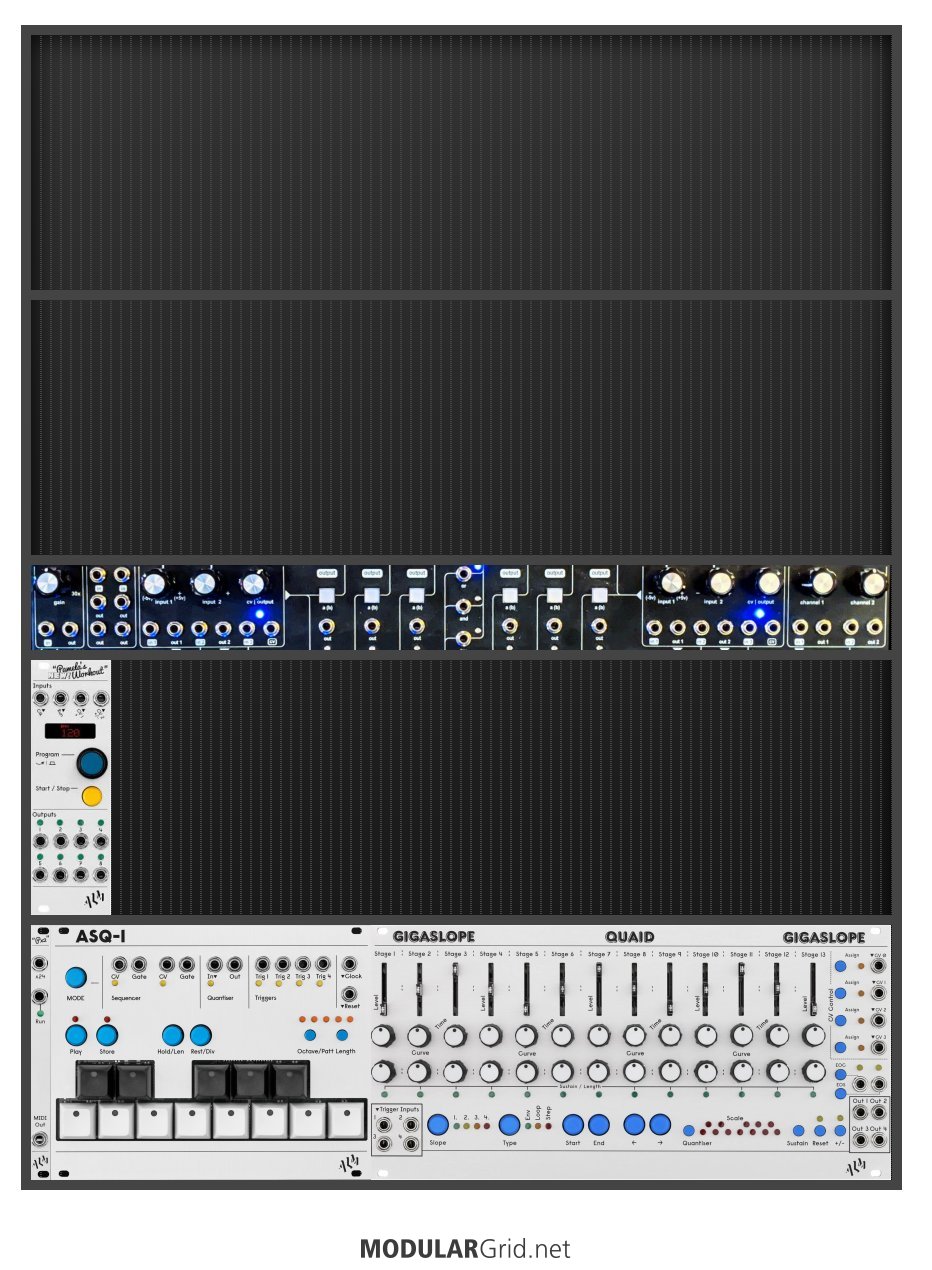Click Trigger Input 1 jack on Gigaslope

383,1123
